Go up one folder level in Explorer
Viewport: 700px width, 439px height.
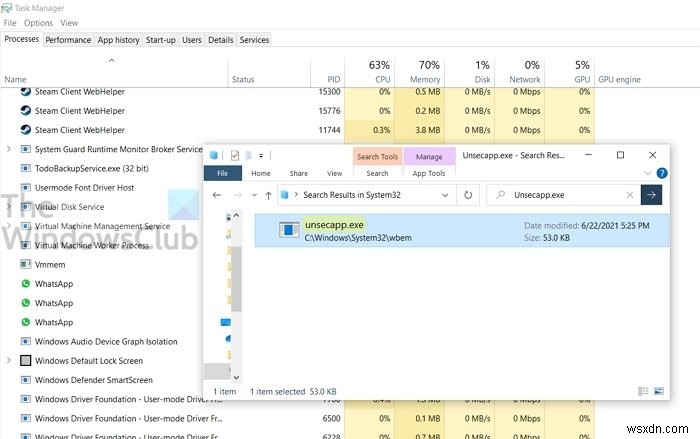pos(268,195)
